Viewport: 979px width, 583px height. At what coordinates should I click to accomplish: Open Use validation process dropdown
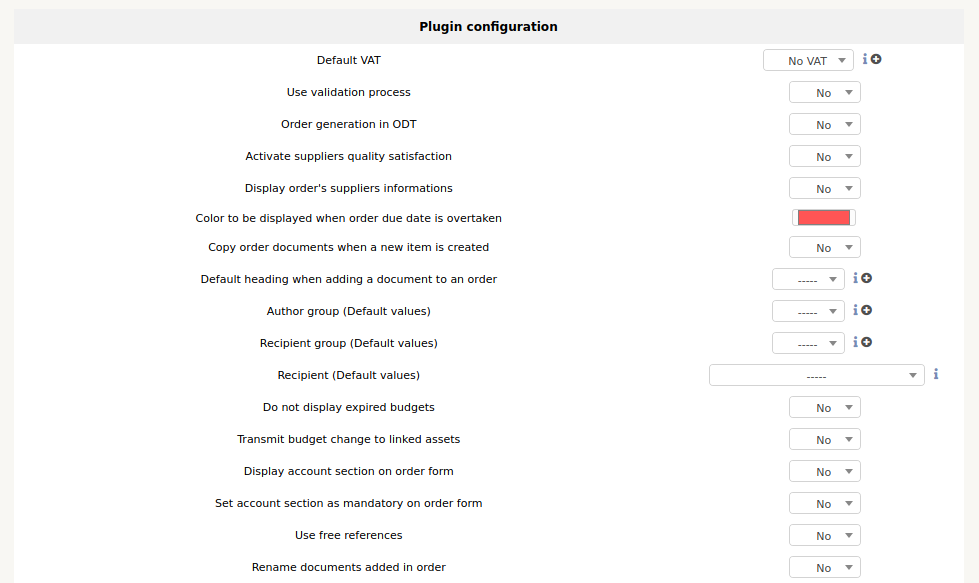click(x=824, y=93)
